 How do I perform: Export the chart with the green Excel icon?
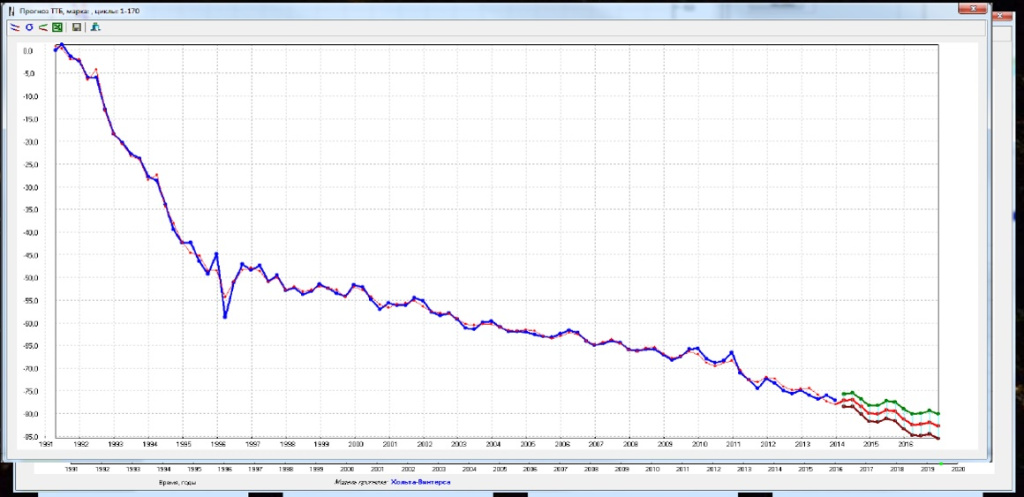click(x=57, y=27)
